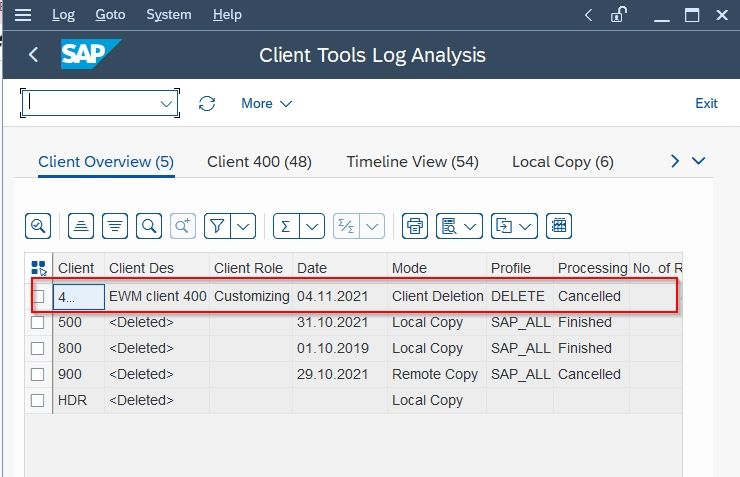Click the Client Role column header
Screen dimensions: 740x477
coord(251,268)
